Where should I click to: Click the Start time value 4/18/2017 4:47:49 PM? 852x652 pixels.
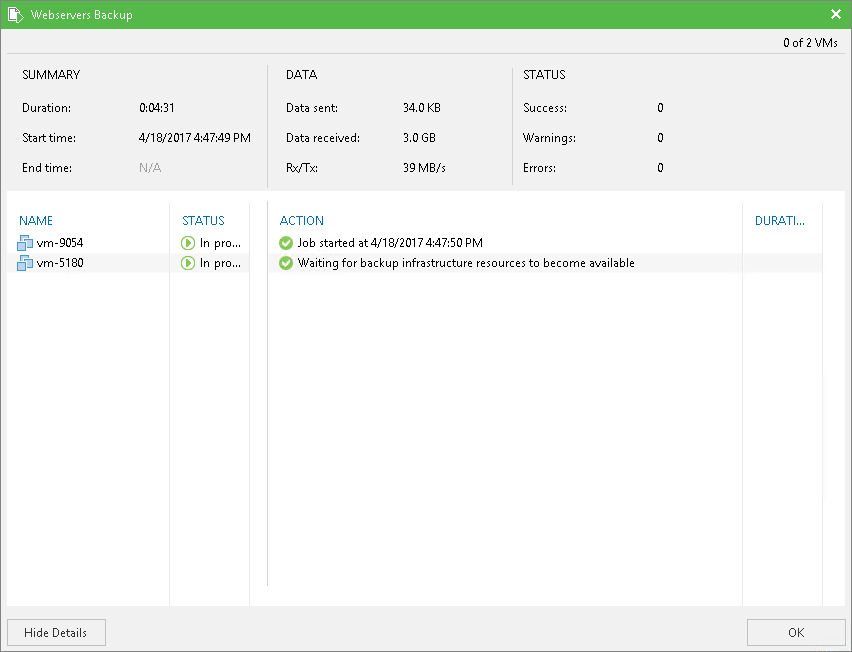pyautogui.click(x=195, y=137)
